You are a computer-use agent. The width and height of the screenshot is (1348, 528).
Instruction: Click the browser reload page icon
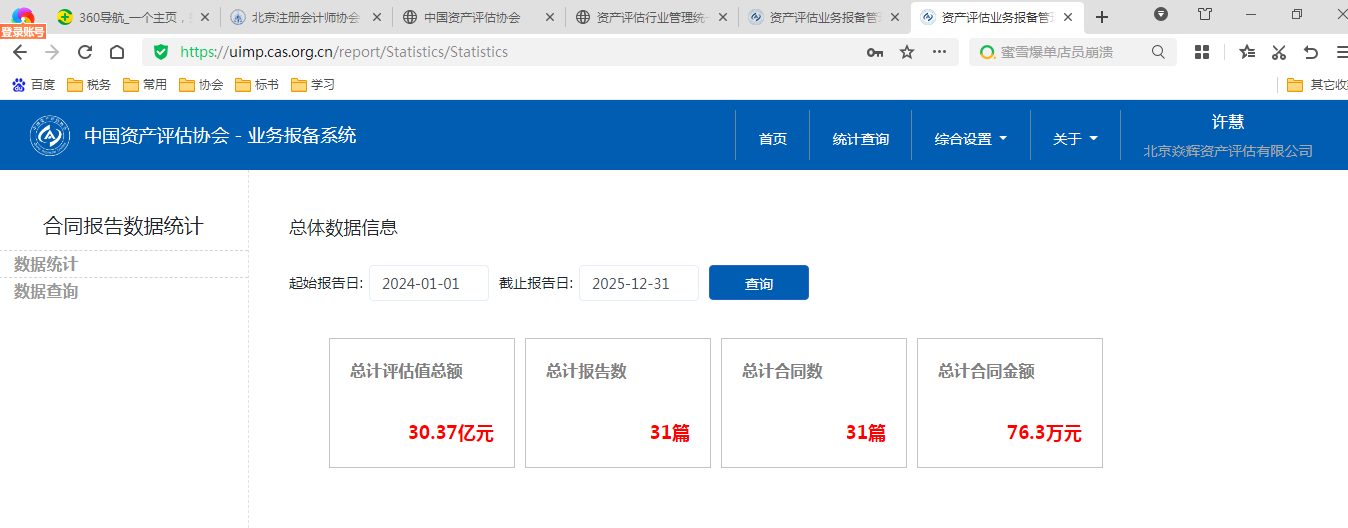click(85, 52)
